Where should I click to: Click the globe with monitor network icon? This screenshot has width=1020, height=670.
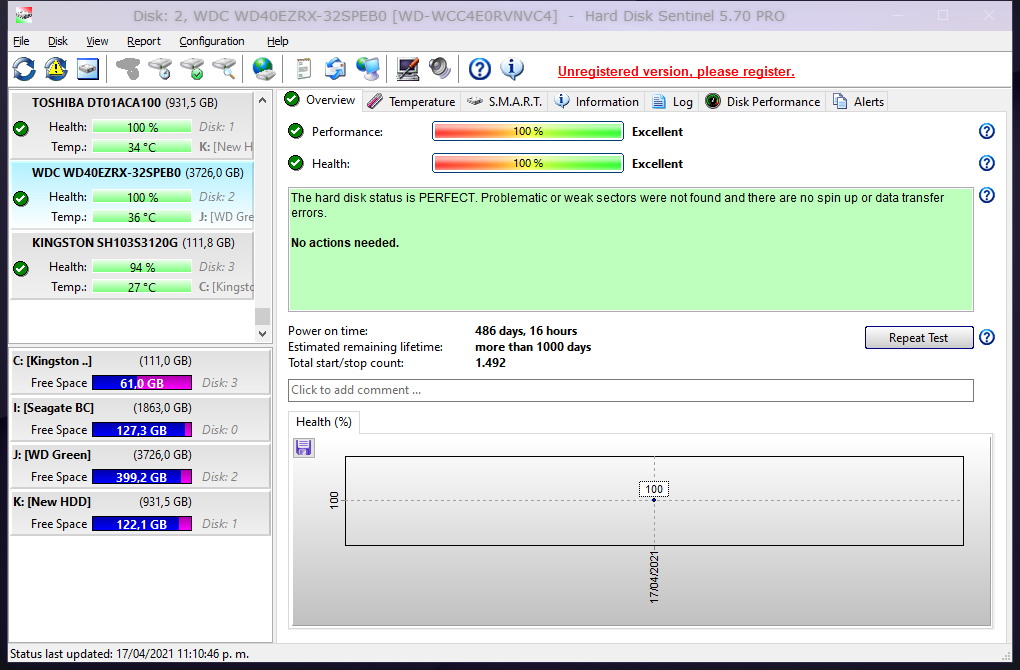368,69
